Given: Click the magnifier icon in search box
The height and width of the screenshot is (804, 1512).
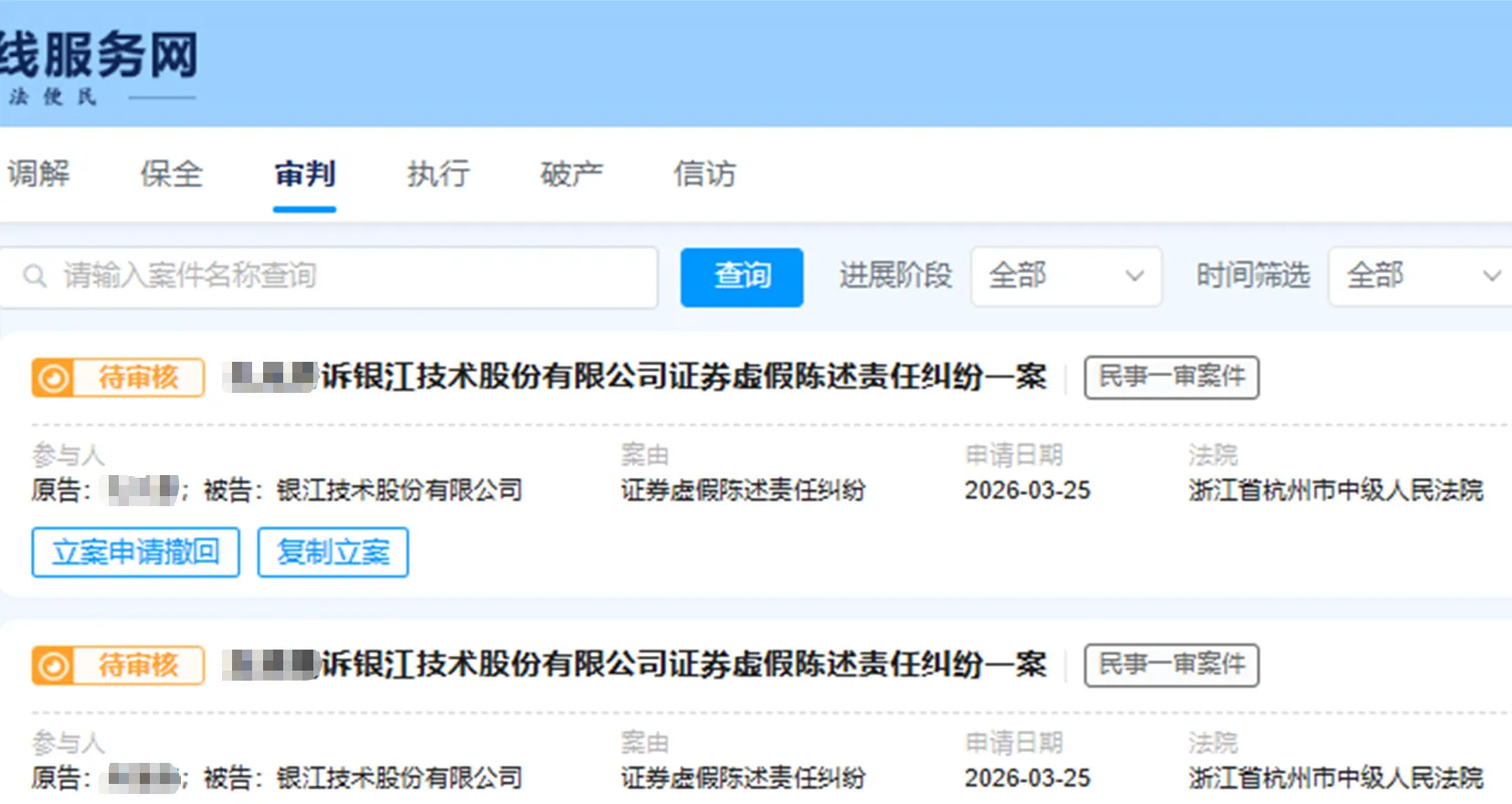Looking at the screenshot, I should tap(35, 276).
